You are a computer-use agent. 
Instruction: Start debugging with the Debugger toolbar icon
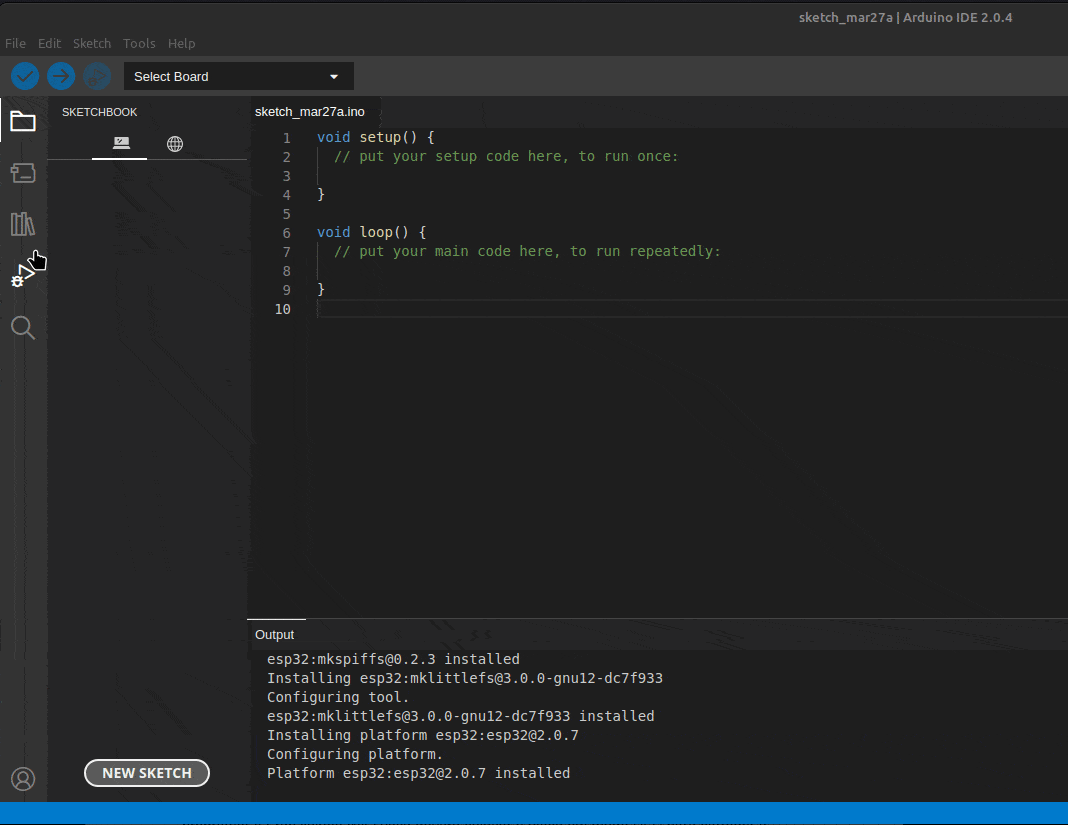click(x=97, y=76)
